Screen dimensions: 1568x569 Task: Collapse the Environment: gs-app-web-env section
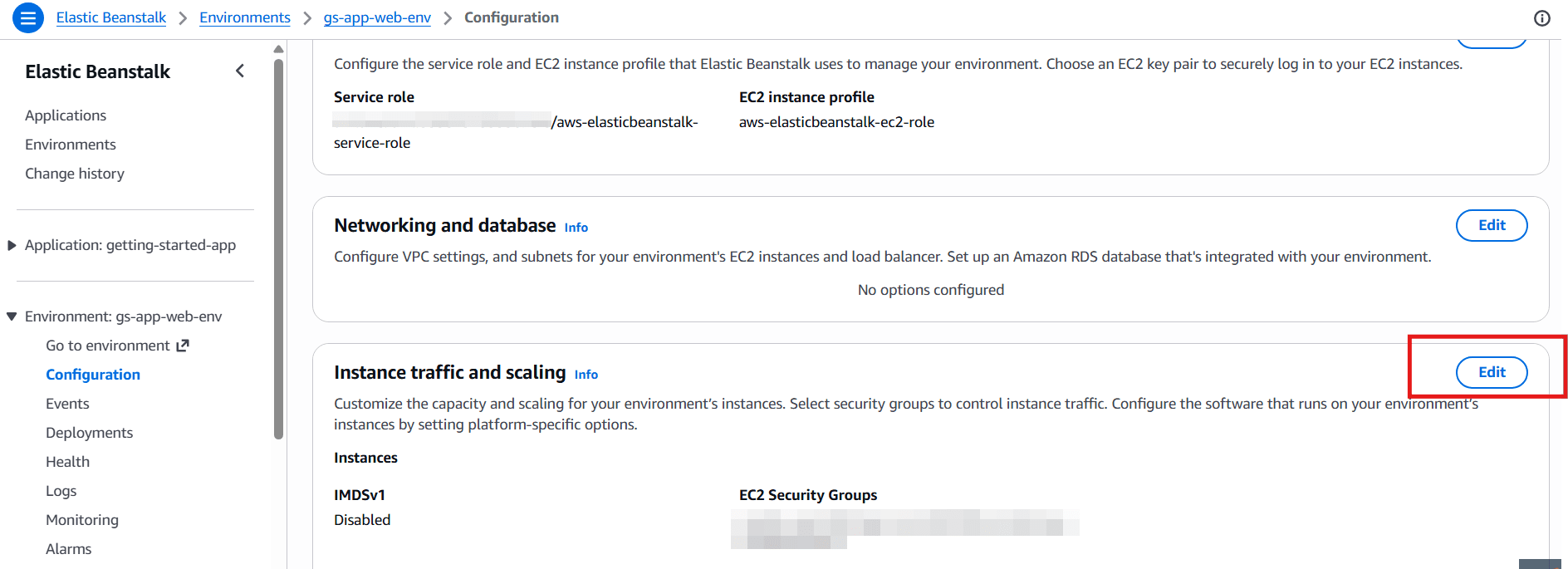12,316
